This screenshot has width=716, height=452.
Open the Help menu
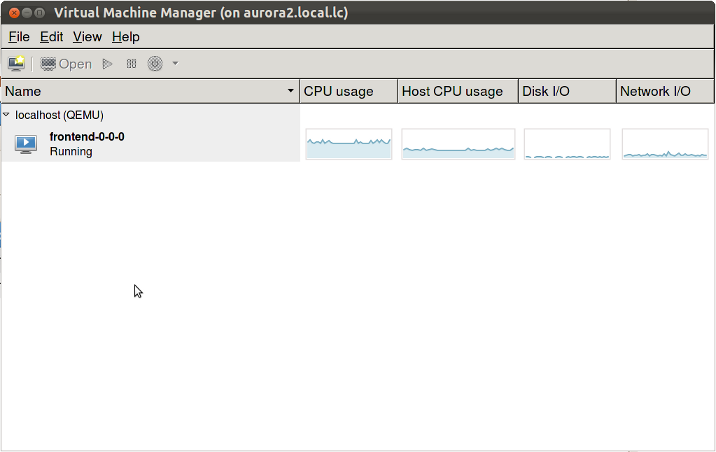[126, 37]
